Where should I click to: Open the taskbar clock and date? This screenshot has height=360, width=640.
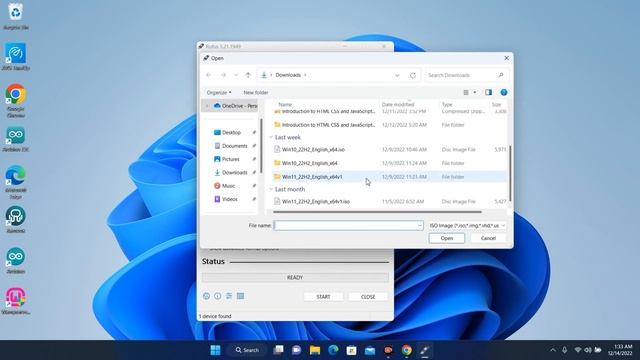pos(620,350)
